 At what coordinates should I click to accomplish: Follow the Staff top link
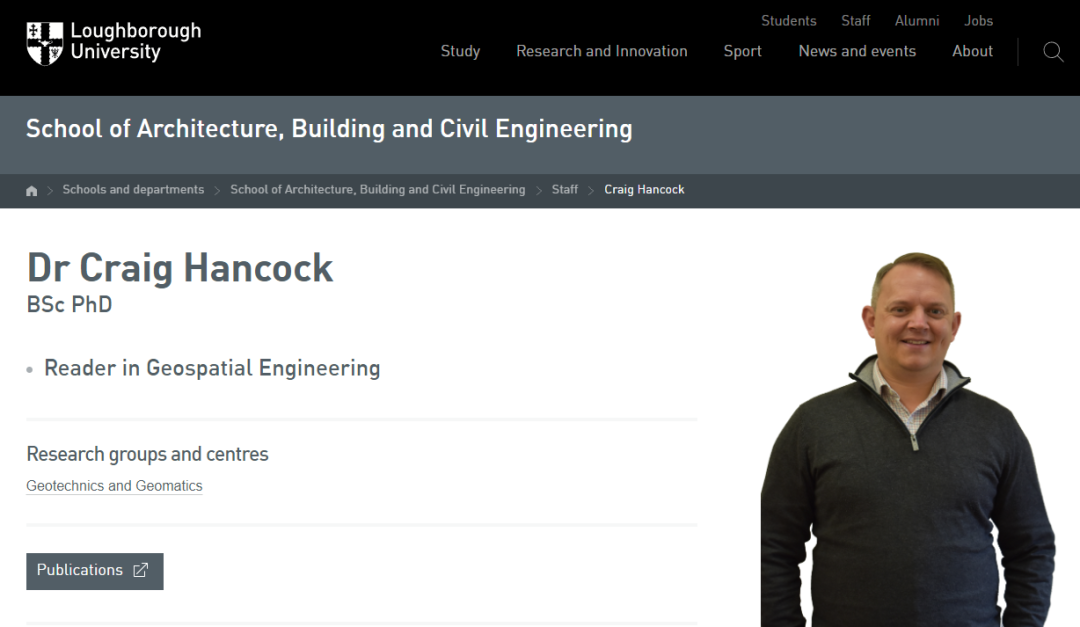pyautogui.click(x=855, y=21)
